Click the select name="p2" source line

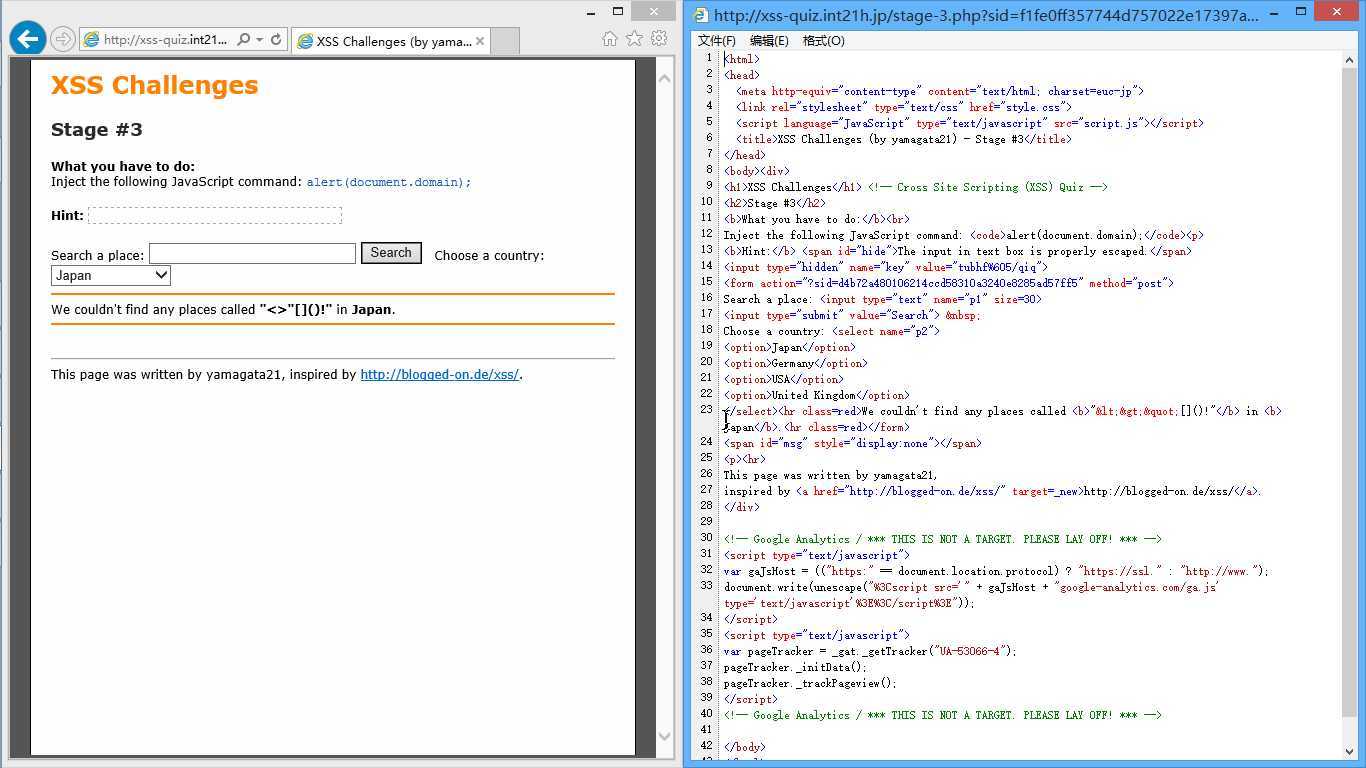832,331
